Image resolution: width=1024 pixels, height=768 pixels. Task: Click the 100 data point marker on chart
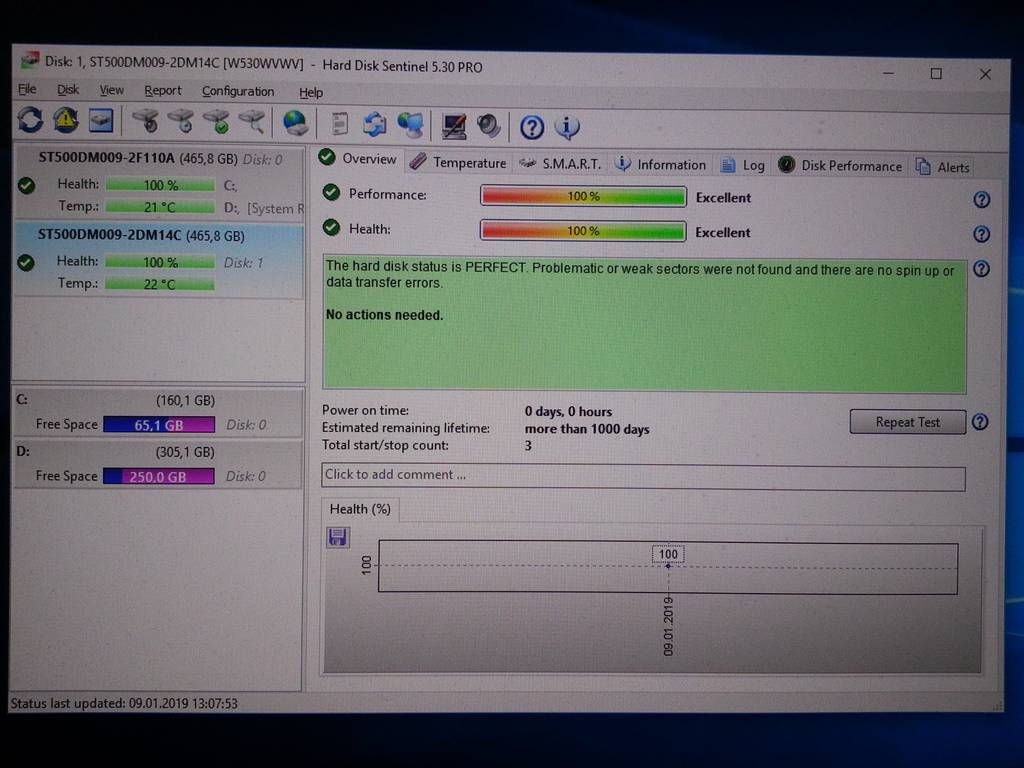tap(668, 566)
